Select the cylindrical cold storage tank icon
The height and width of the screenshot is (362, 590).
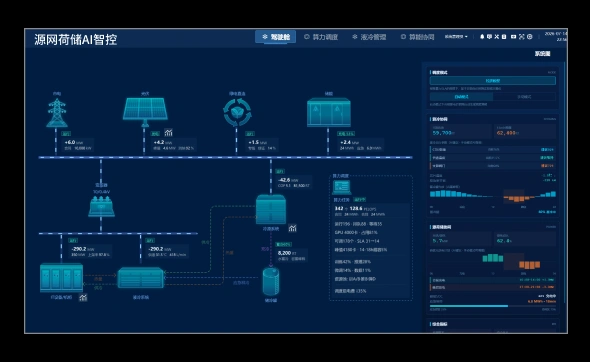(x=271, y=281)
